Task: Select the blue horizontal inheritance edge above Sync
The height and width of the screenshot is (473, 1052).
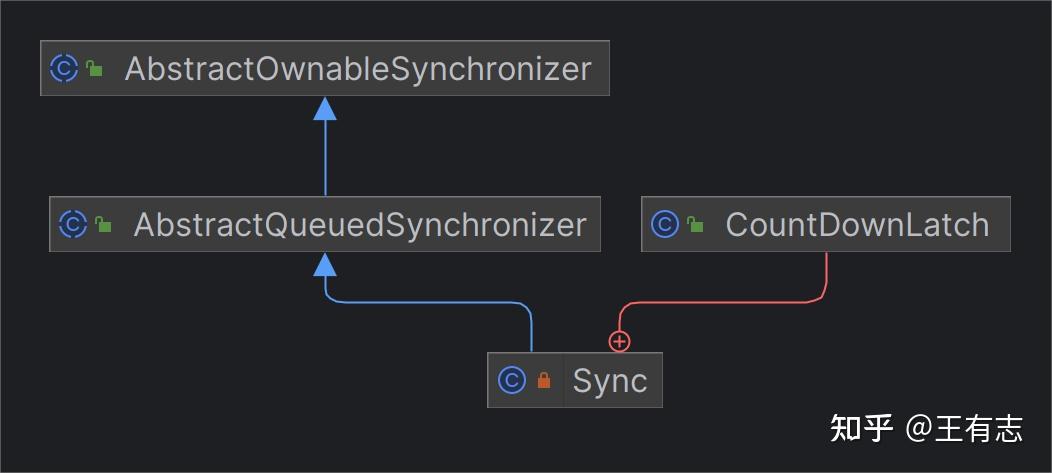Action: click(430, 301)
